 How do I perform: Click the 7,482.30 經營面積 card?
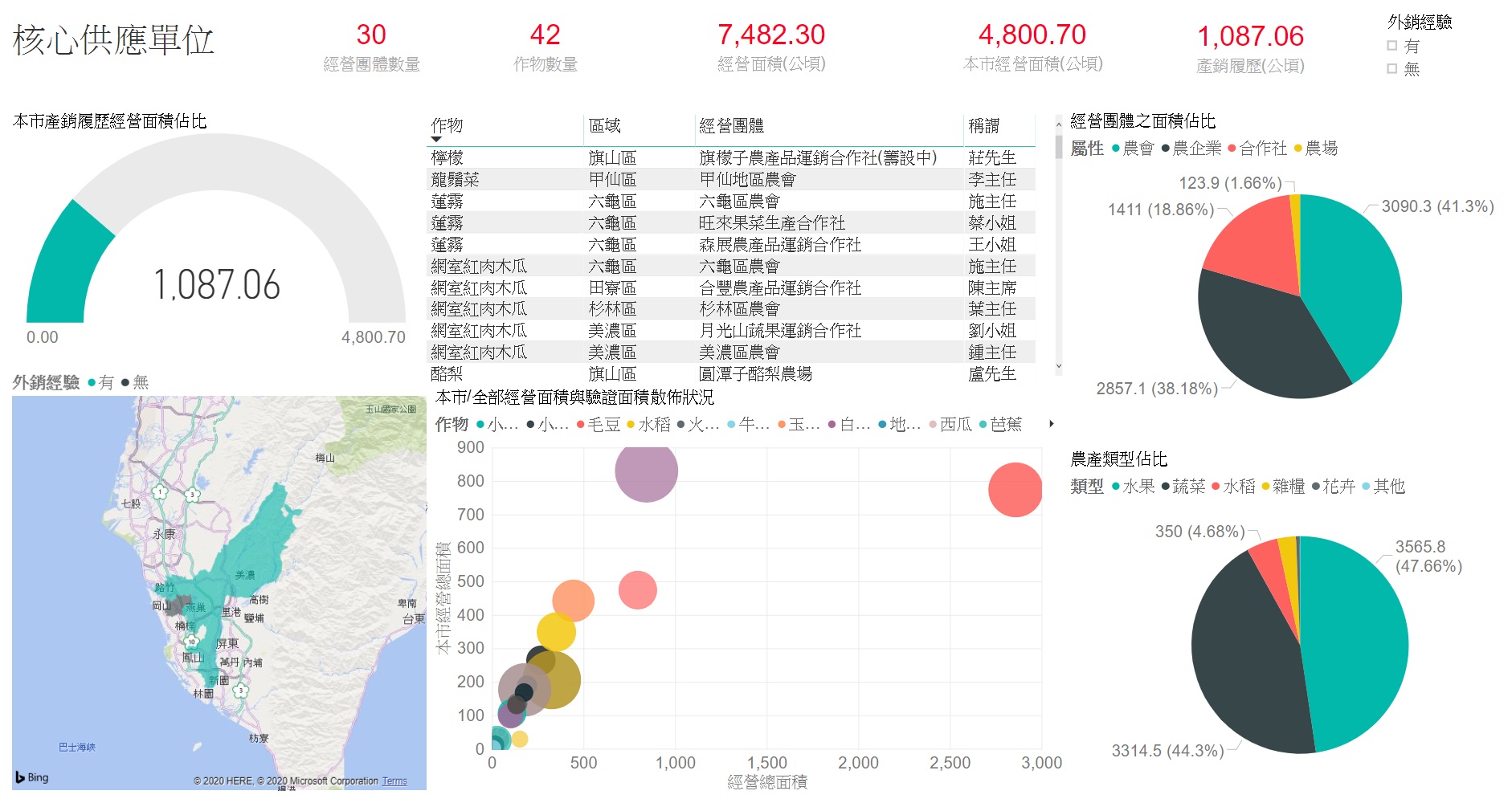(x=771, y=47)
